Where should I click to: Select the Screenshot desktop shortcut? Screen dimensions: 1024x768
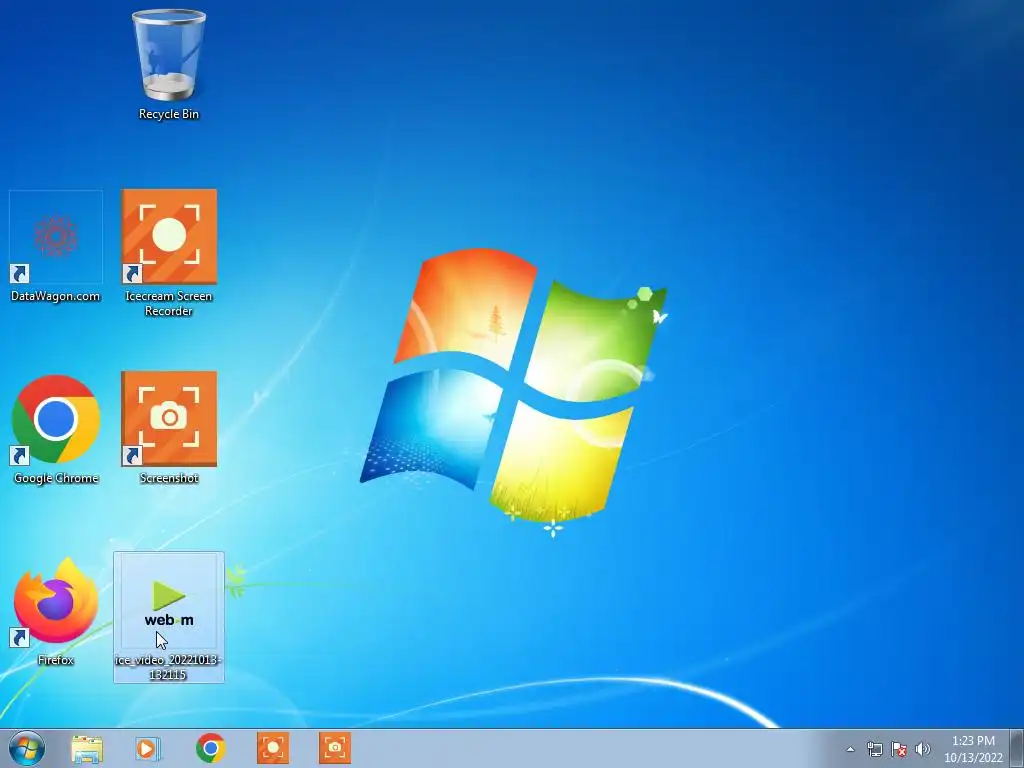(168, 428)
